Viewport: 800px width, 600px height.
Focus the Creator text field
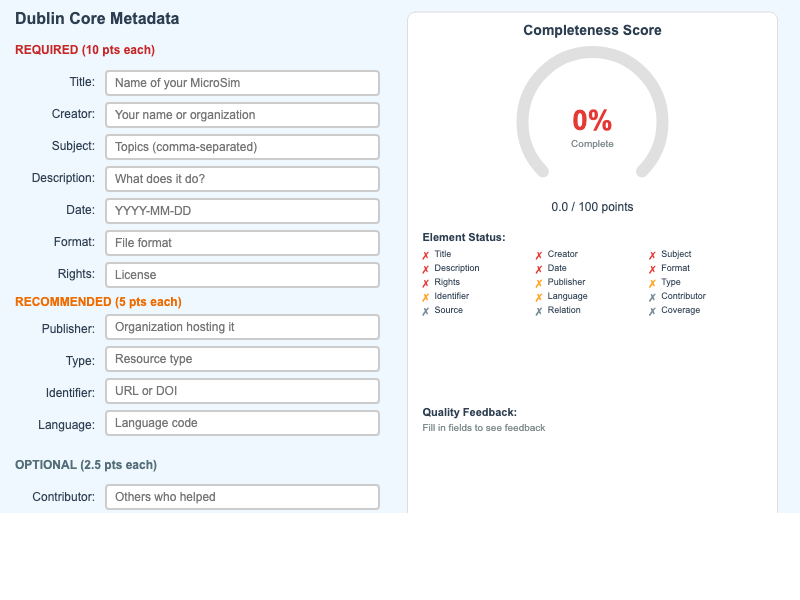click(x=242, y=115)
